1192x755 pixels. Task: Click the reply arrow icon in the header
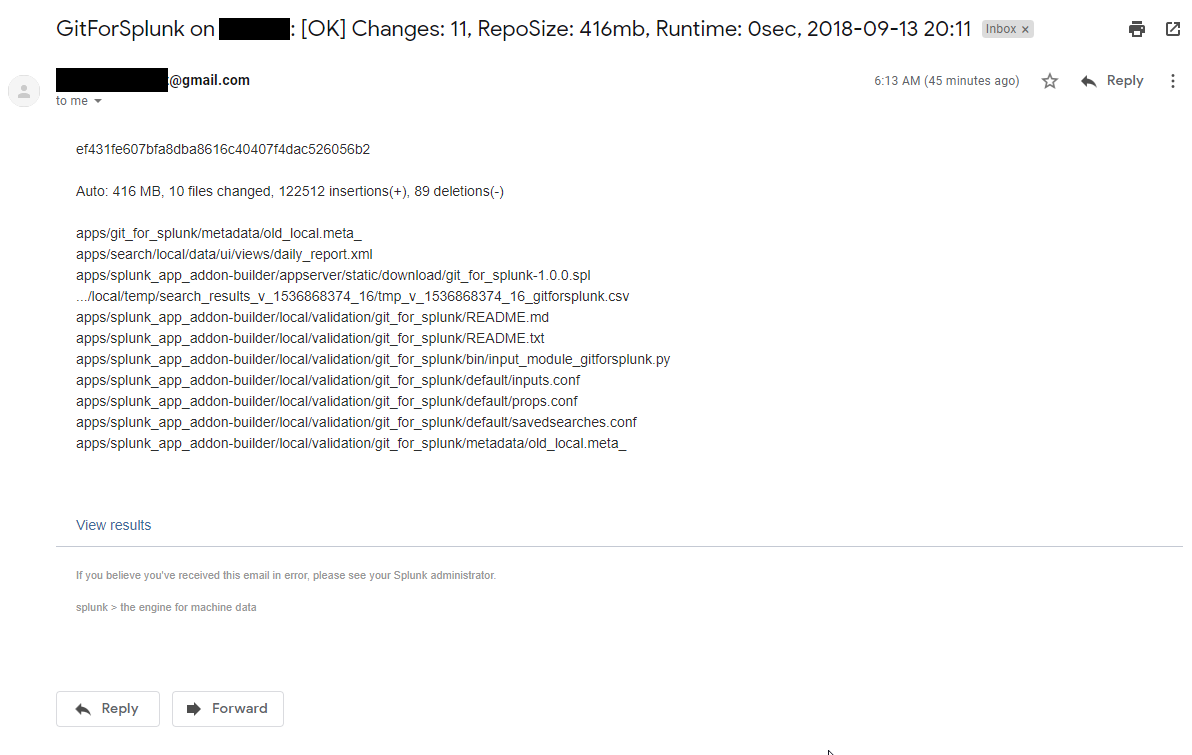click(x=1089, y=81)
